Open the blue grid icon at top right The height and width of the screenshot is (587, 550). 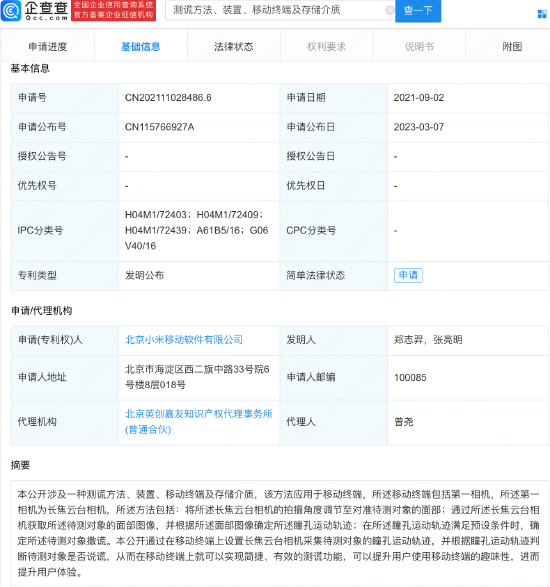(x=542, y=14)
